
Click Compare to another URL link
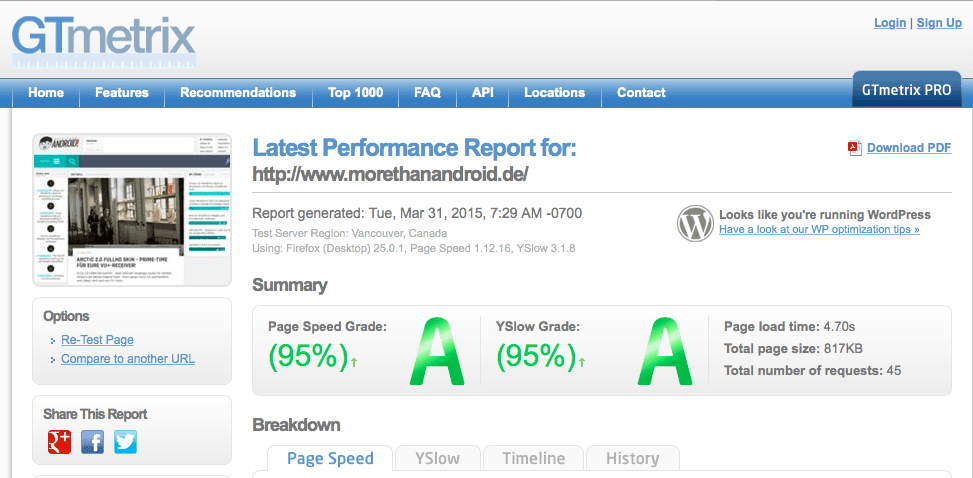(x=128, y=359)
